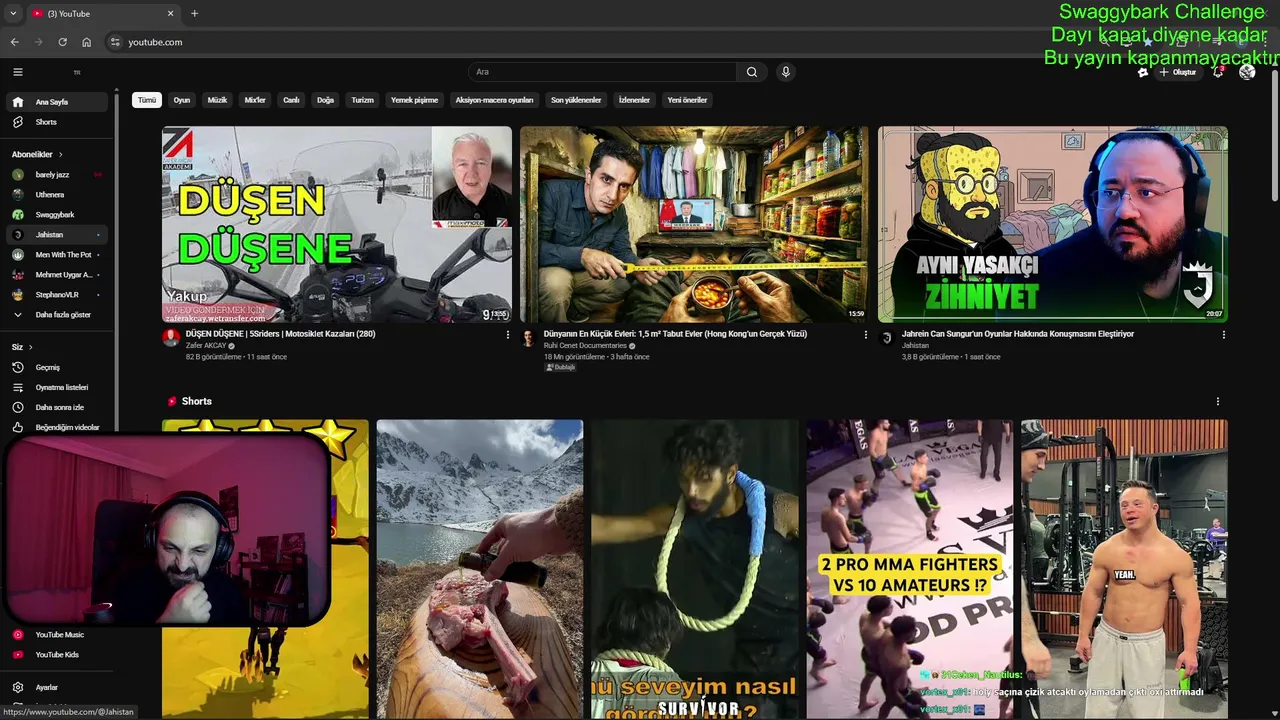Open Shorts from the sidebar

click(x=58, y=122)
